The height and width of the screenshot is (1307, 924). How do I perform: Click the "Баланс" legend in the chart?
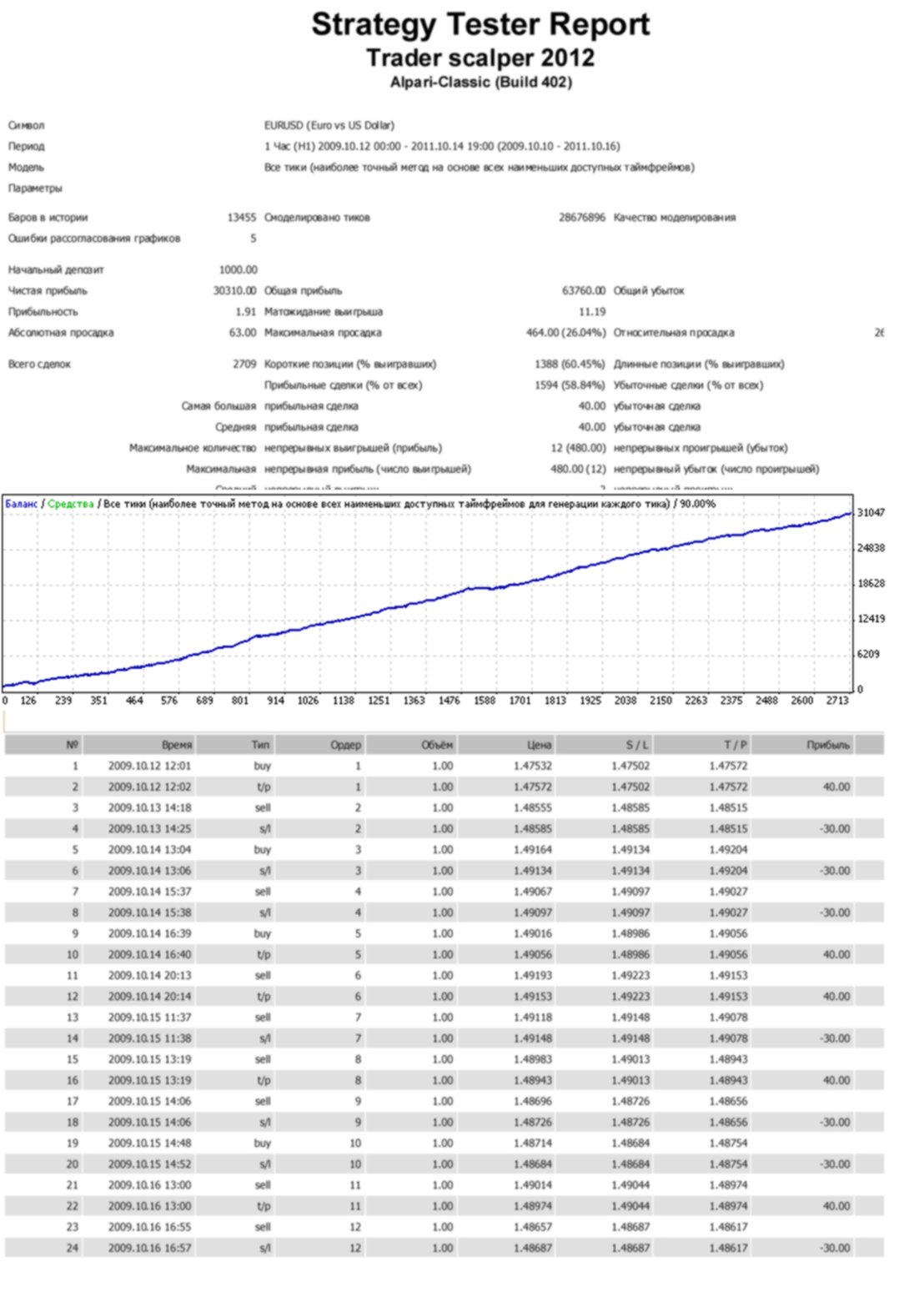22,504
